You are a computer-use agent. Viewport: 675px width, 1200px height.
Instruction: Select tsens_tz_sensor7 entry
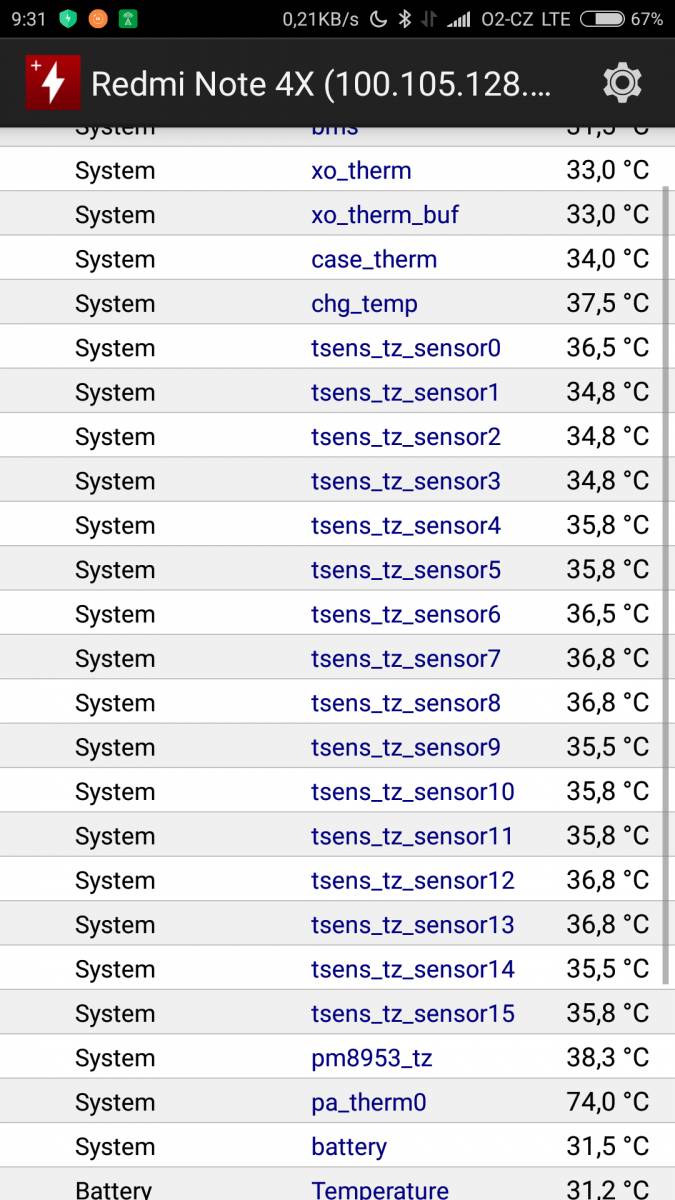click(406, 658)
